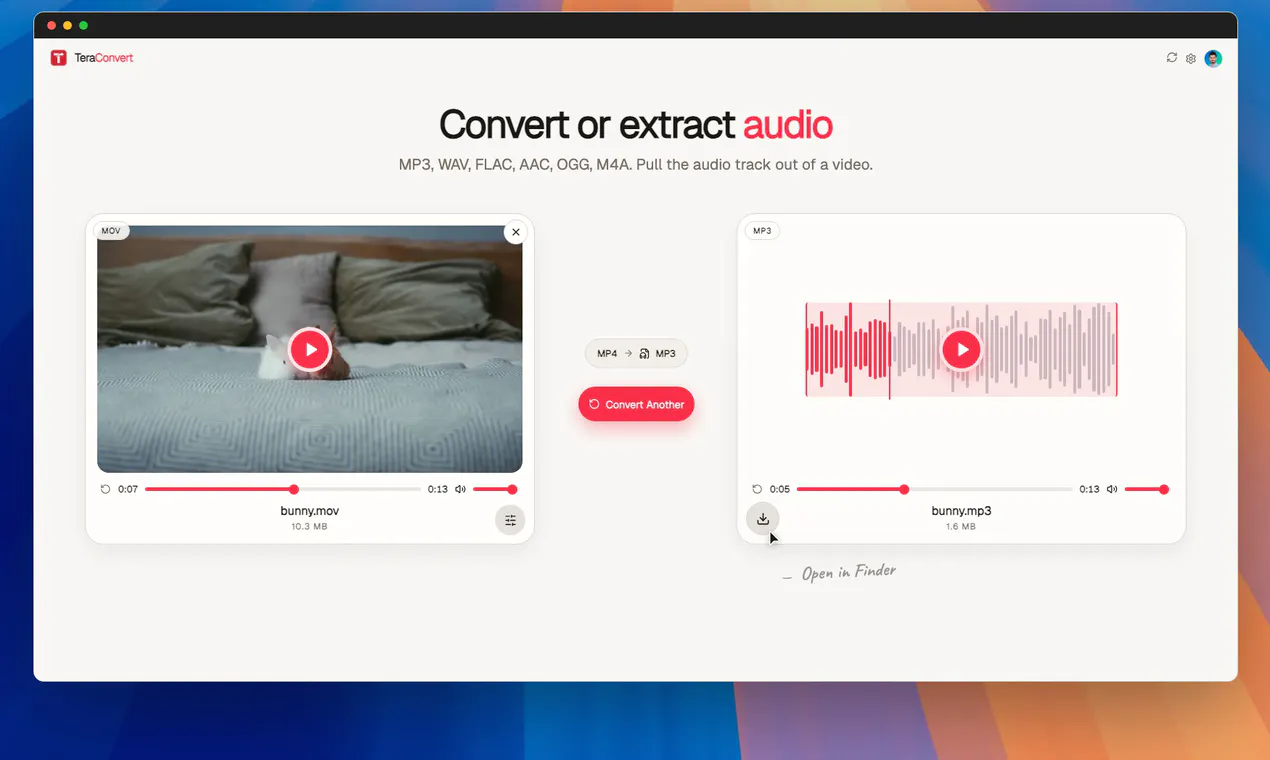Adjust the bunny.mov volume slider
1270x760 pixels.
coord(495,489)
